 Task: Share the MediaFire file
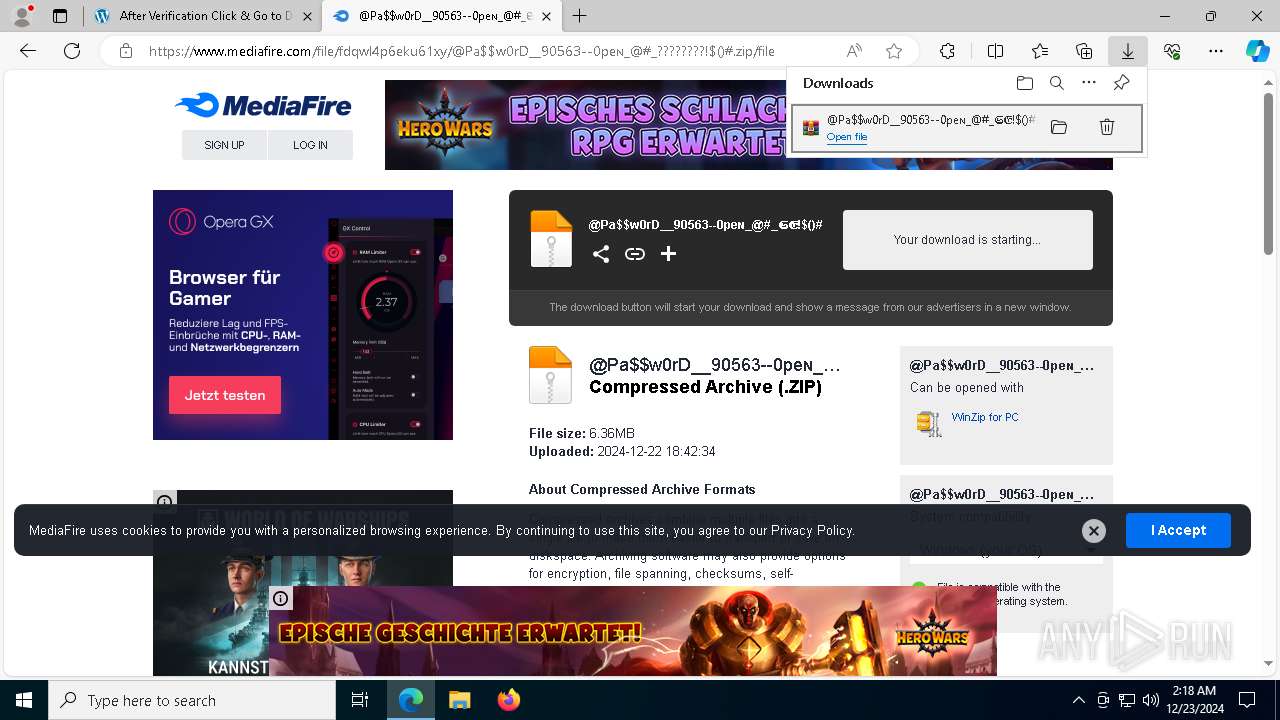click(601, 254)
